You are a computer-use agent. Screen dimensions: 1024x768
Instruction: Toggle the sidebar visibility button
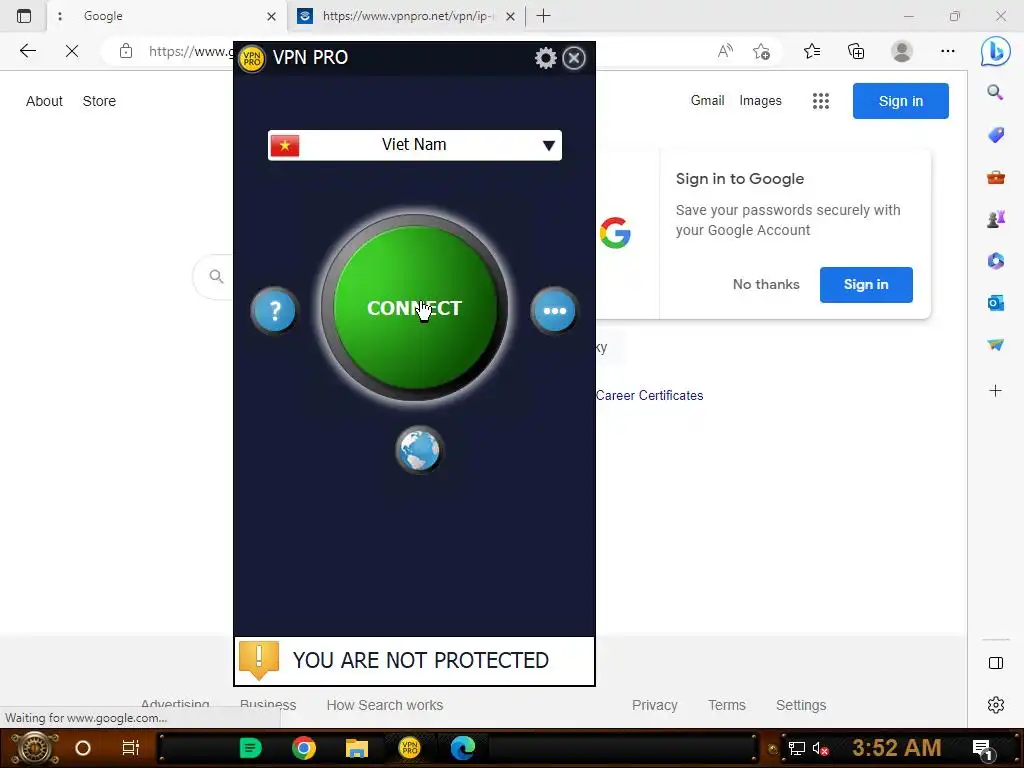995,663
